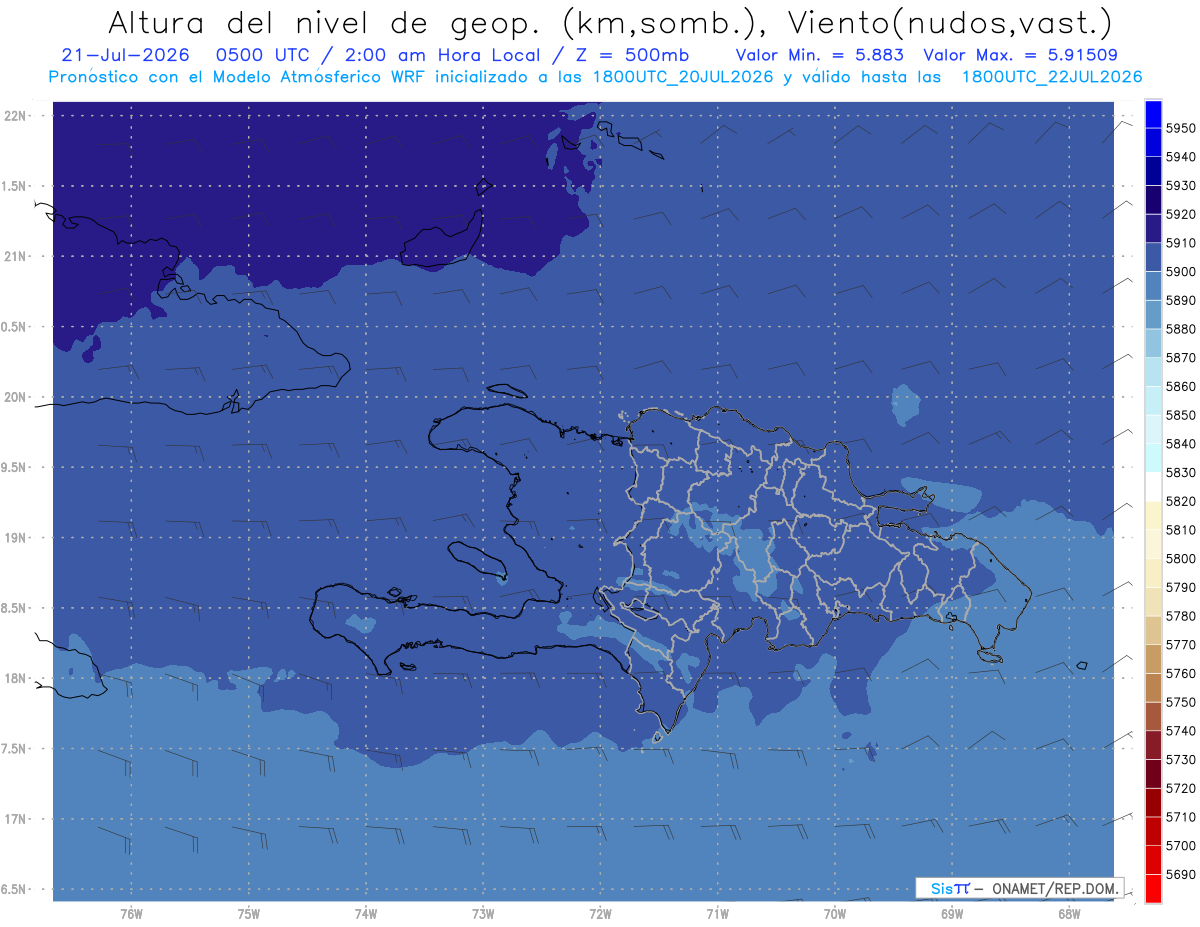
Task: Click the color scale label '5850'
Action: [1181, 415]
